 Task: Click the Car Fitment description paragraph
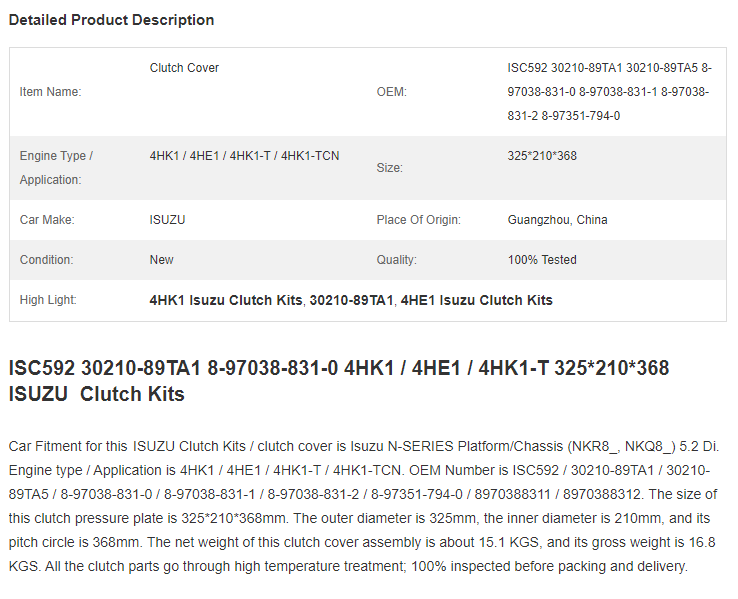click(x=364, y=506)
